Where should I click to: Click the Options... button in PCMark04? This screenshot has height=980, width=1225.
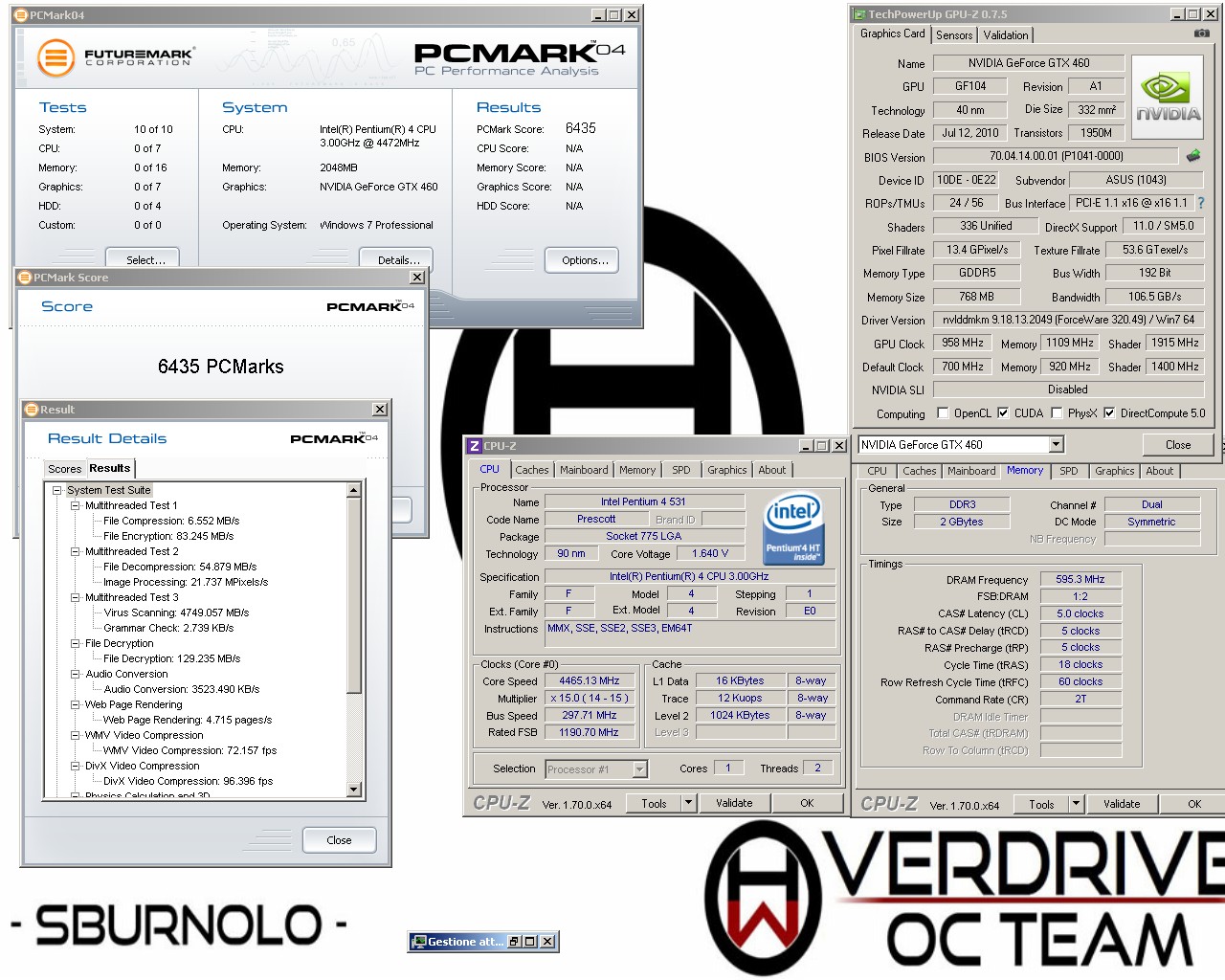click(x=583, y=260)
